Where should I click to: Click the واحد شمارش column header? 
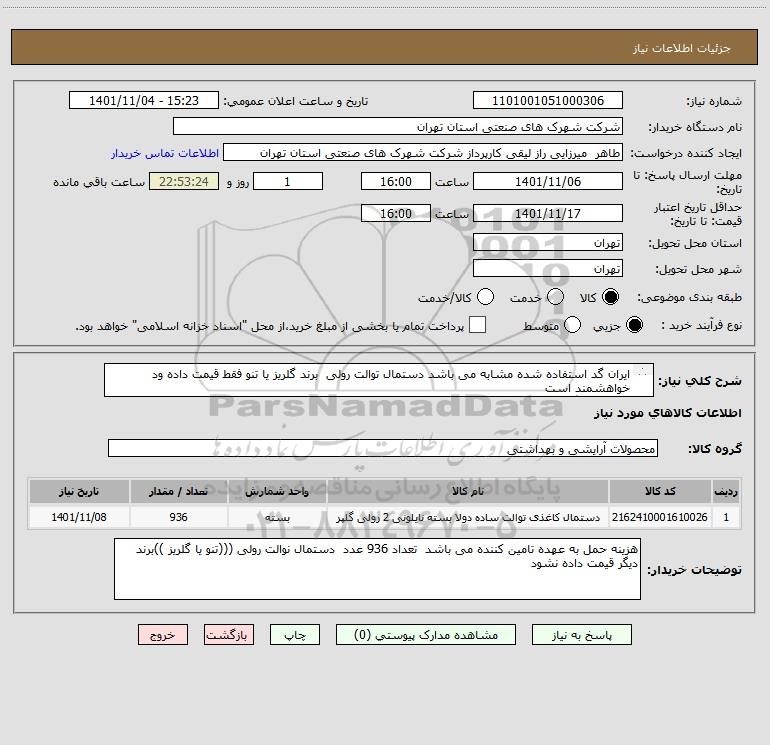coord(277,491)
